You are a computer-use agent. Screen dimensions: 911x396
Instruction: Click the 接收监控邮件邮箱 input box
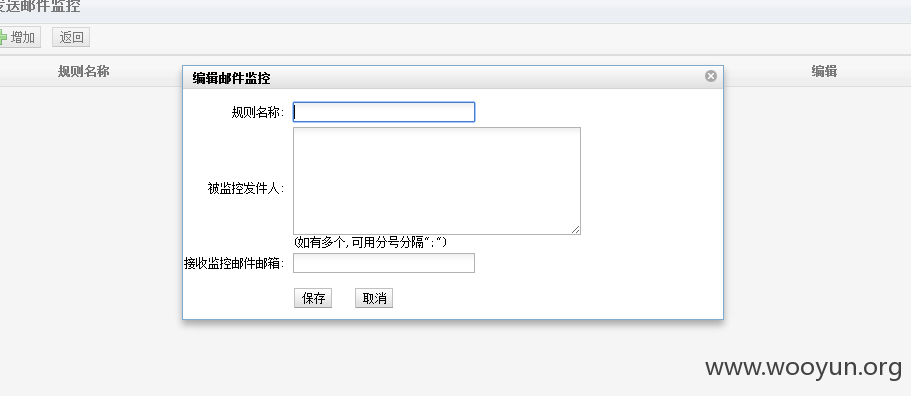click(384, 263)
